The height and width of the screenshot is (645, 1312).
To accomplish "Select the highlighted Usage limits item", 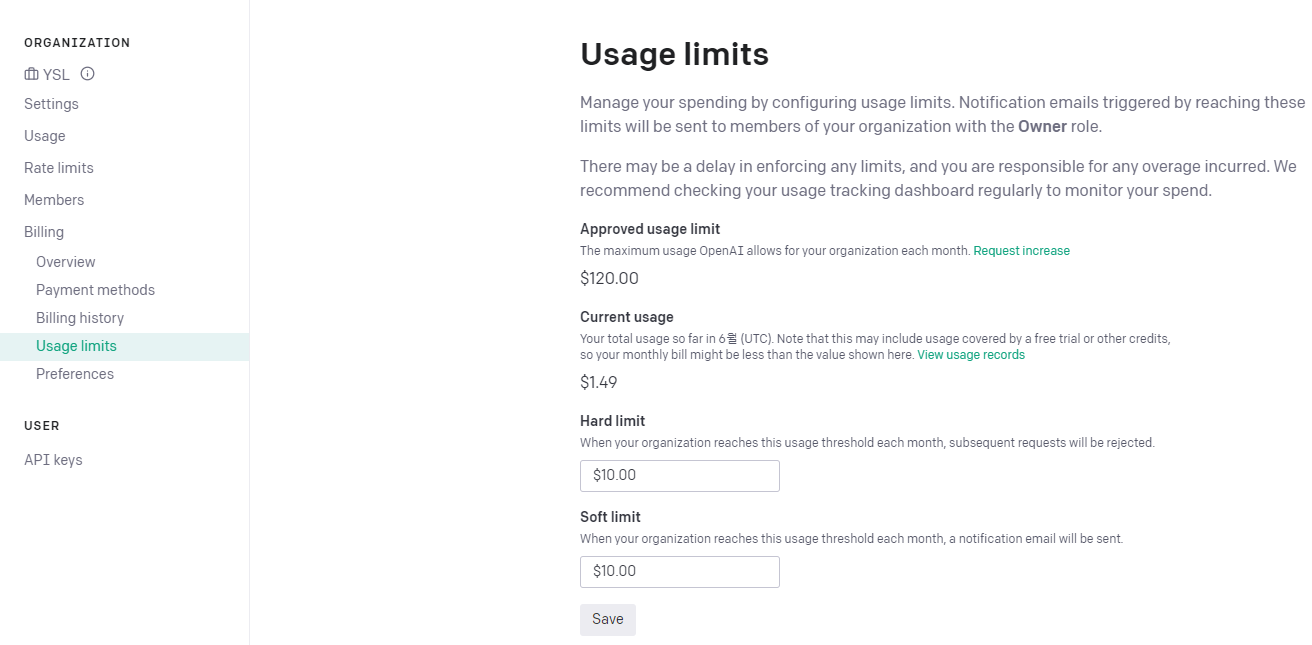I will (124, 346).
